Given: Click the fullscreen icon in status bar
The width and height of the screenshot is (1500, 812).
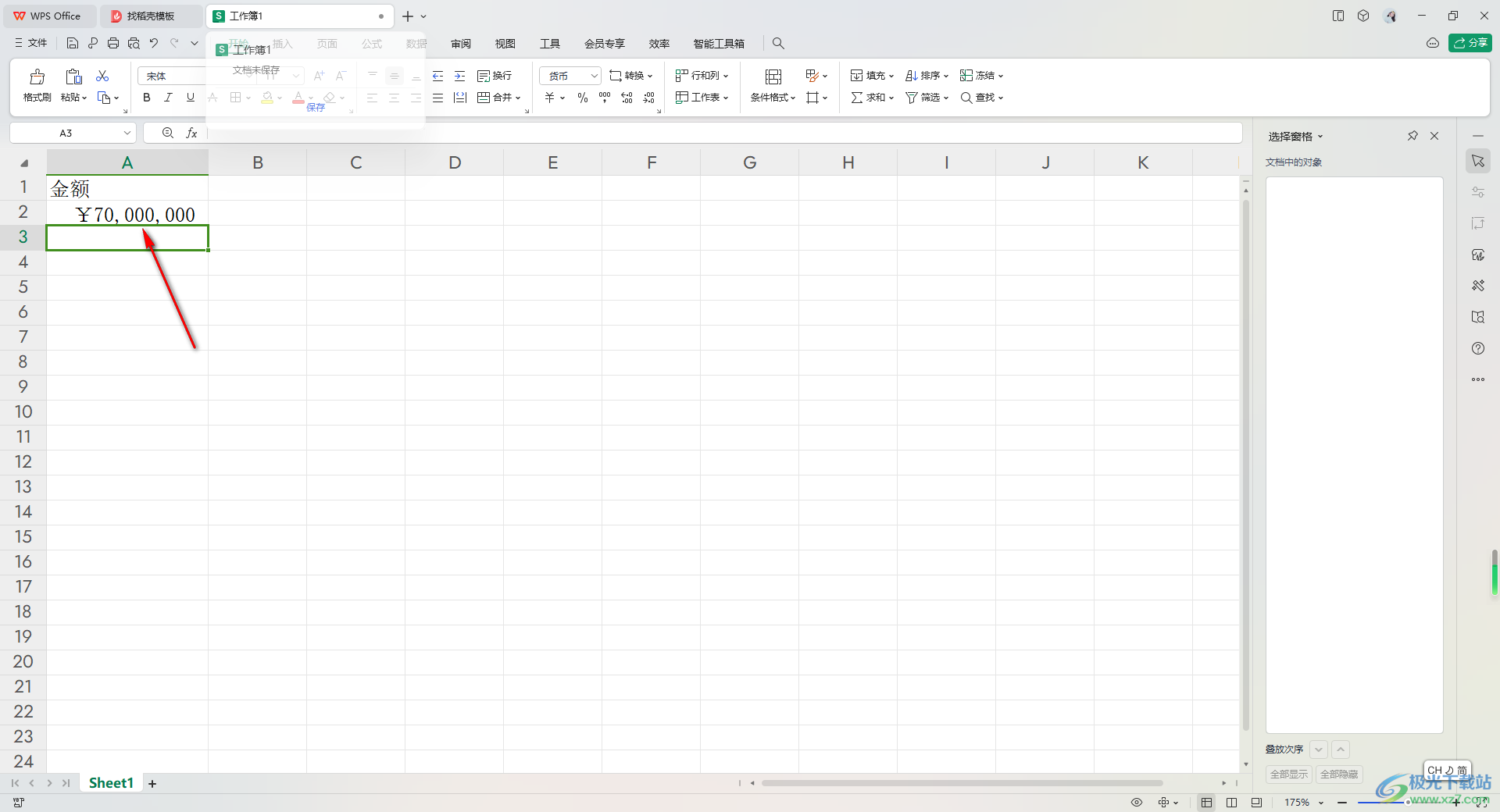Looking at the screenshot, I should (1481, 803).
